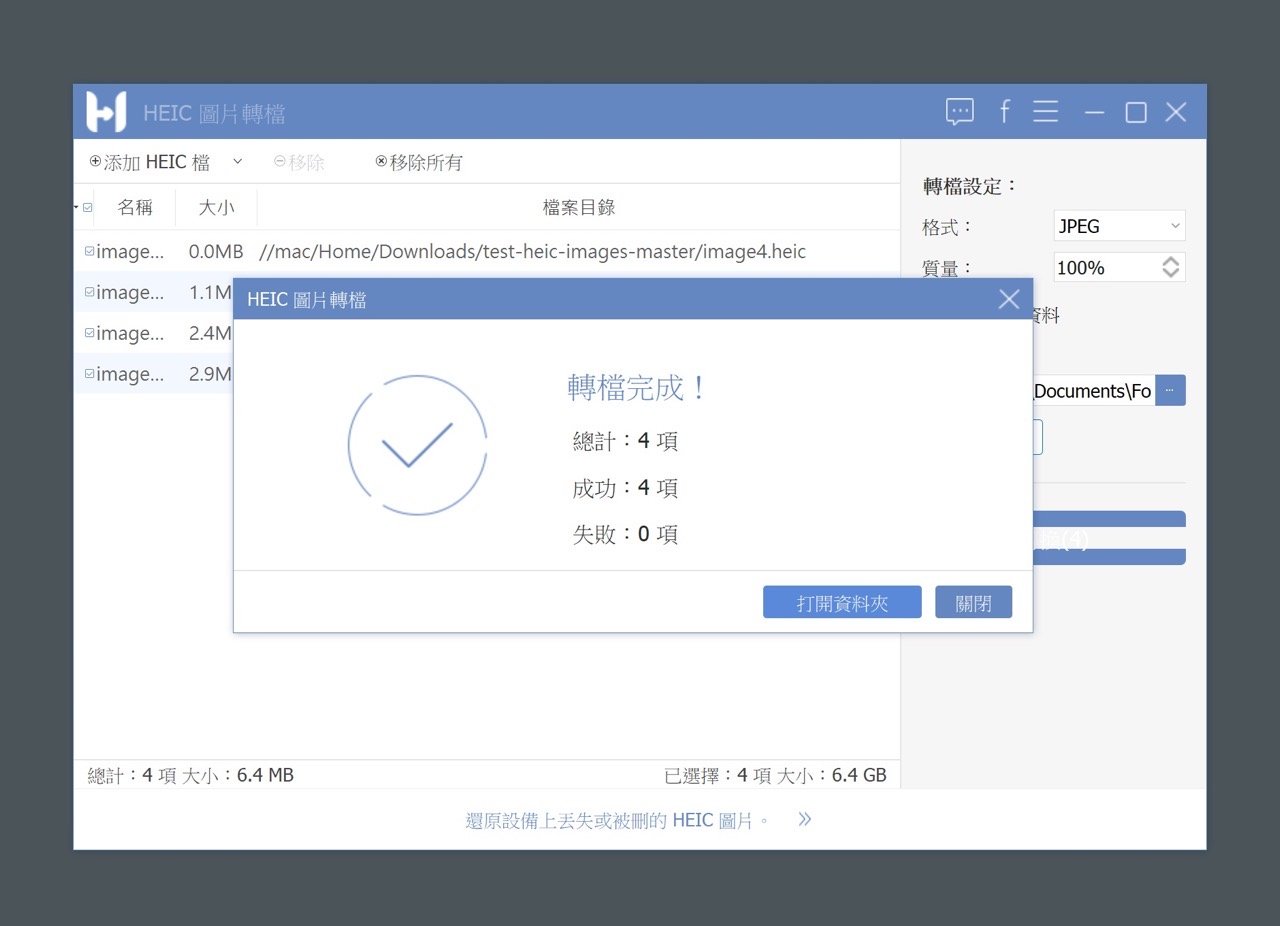This screenshot has height=926, width=1280.
Task: Maximize the HEIC converter window
Action: (x=1136, y=112)
